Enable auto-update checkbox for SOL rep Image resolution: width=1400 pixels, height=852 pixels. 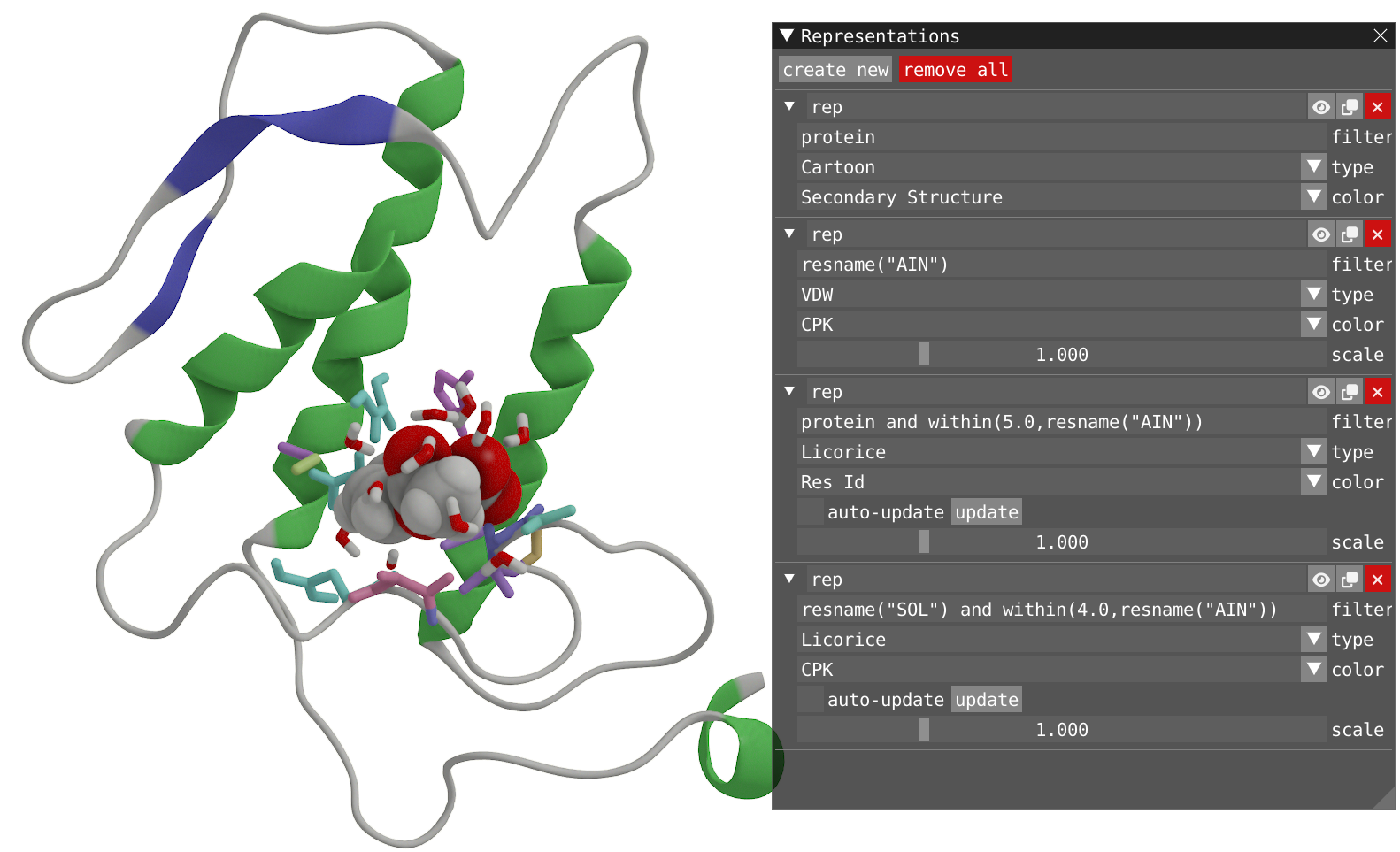[810, 700]
